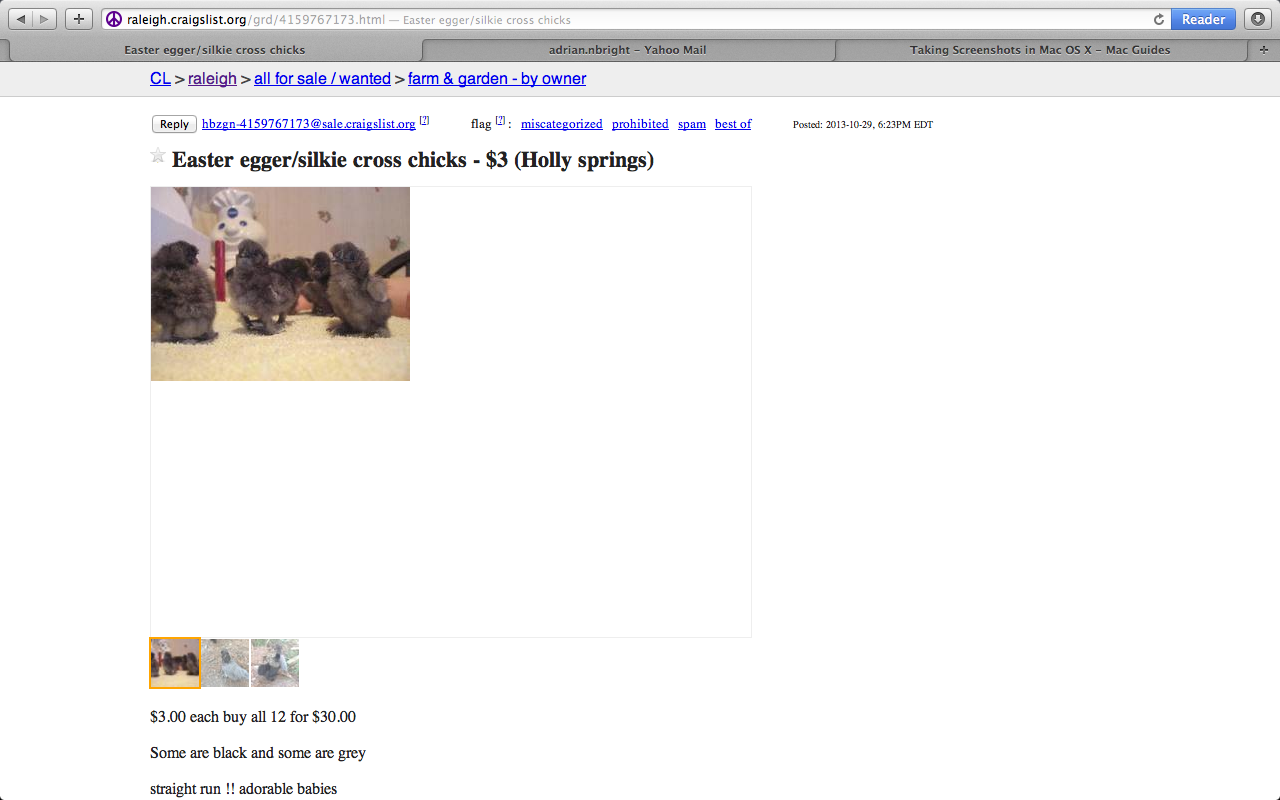The width and height of the screenshot is (1280, 800).
Task: Switch to the Mac Guides screenshots tab
Action: click(x=1040, y=50)
